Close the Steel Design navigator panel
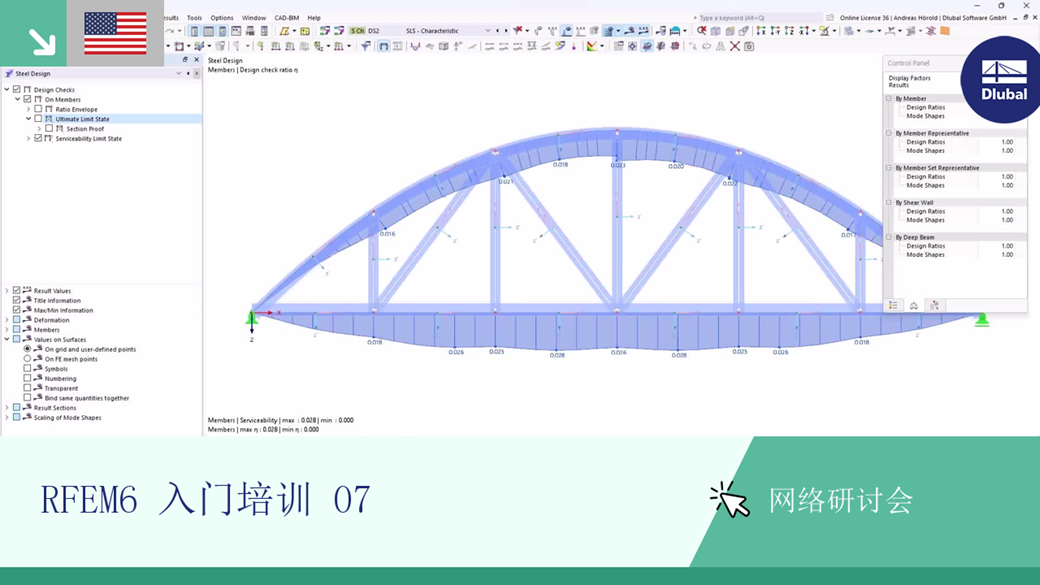This screenshot has height=585, width=1040. pyautogui.click(x=196, y=60)
